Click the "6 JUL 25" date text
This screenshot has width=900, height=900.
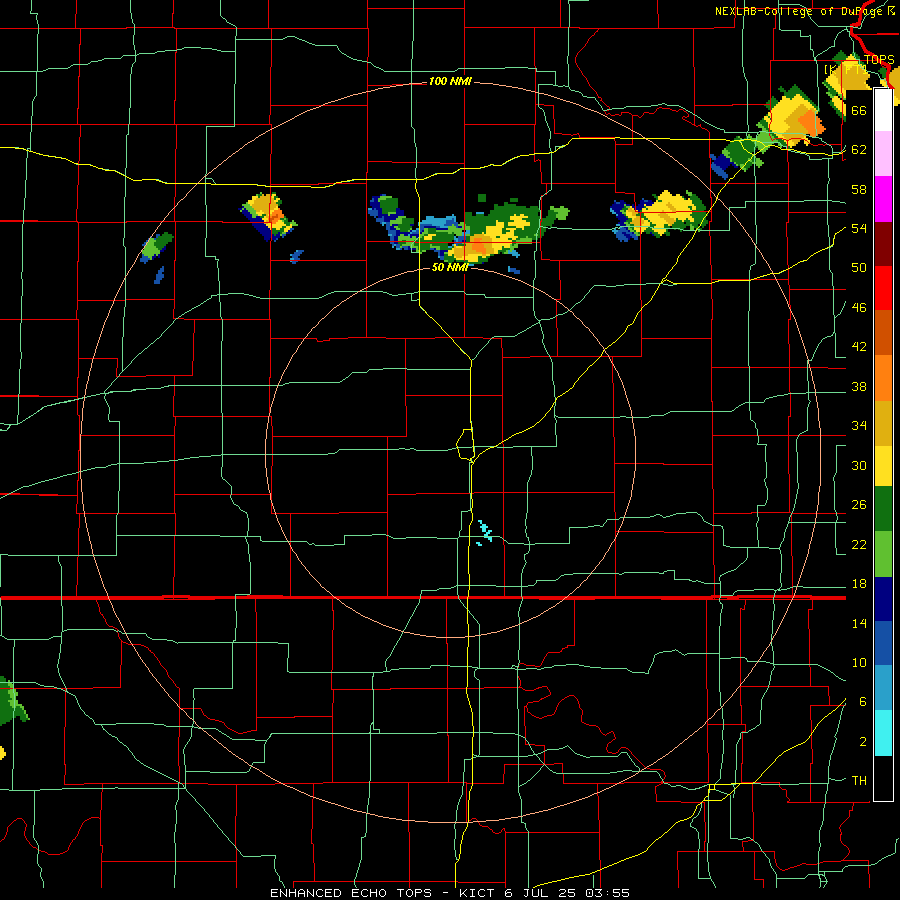541,893
